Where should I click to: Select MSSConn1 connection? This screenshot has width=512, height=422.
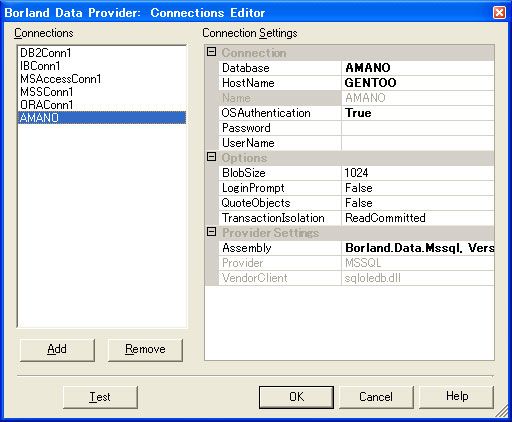[102, 92]
